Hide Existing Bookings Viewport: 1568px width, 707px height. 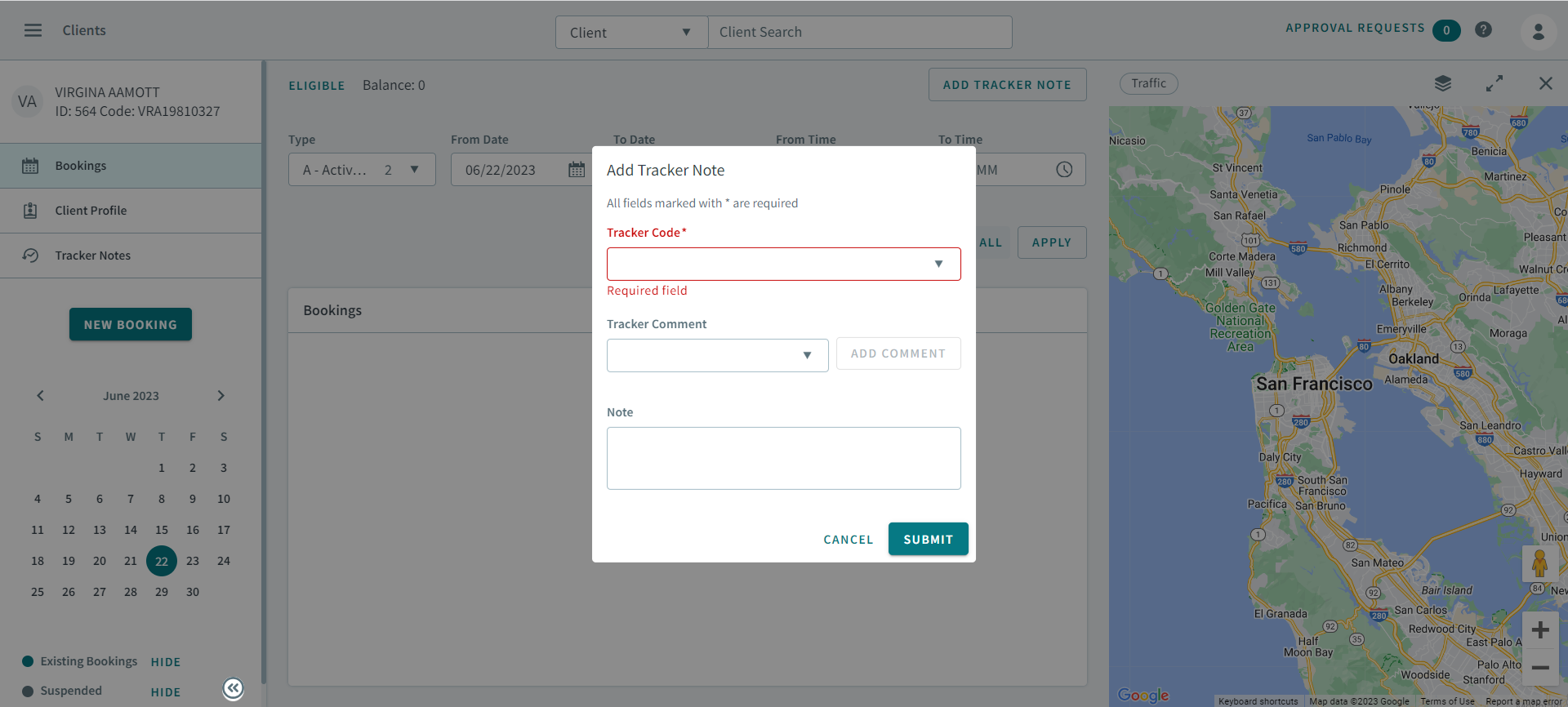pos(166,662)
